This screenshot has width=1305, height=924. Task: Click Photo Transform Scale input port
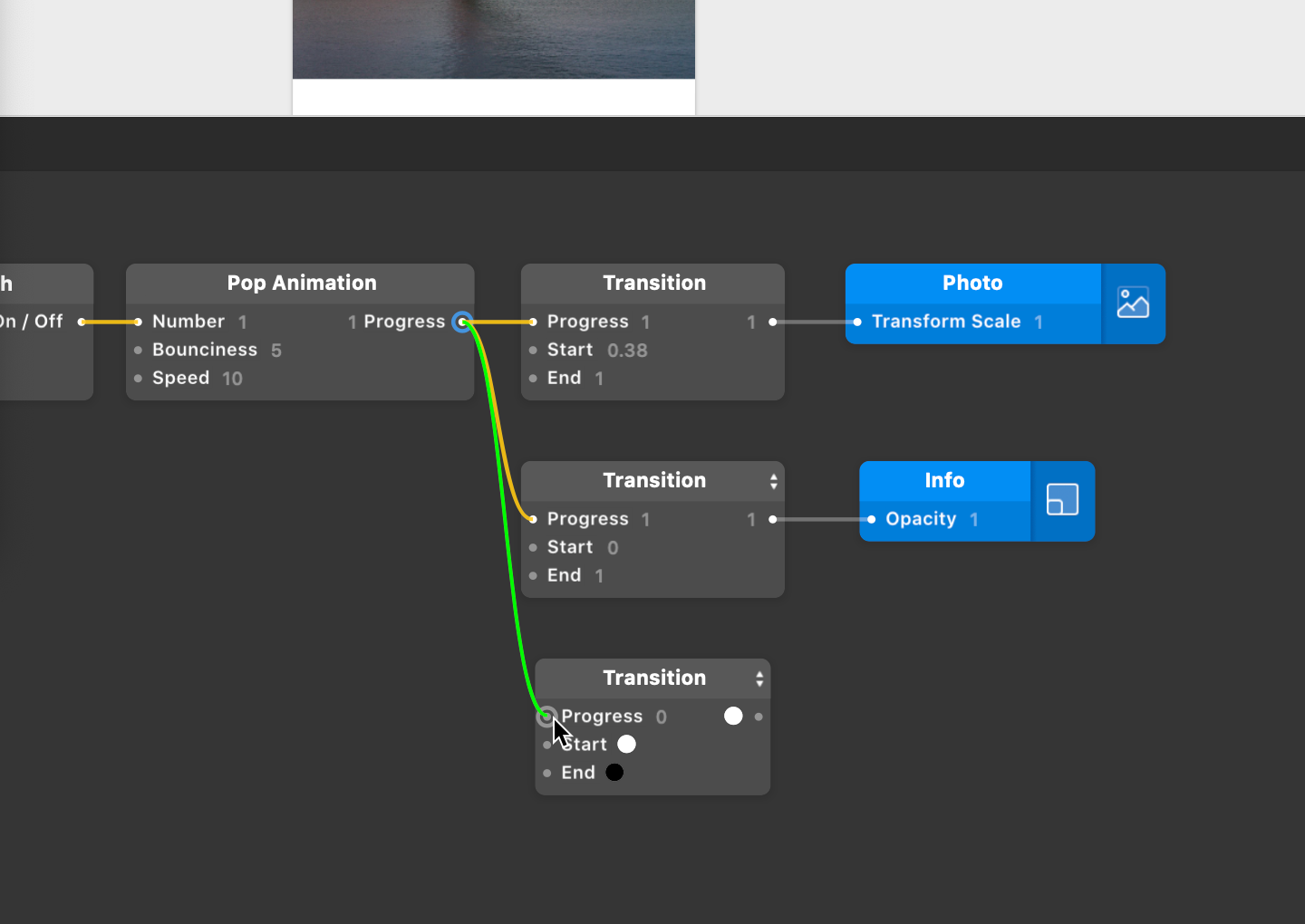[857, 322]
